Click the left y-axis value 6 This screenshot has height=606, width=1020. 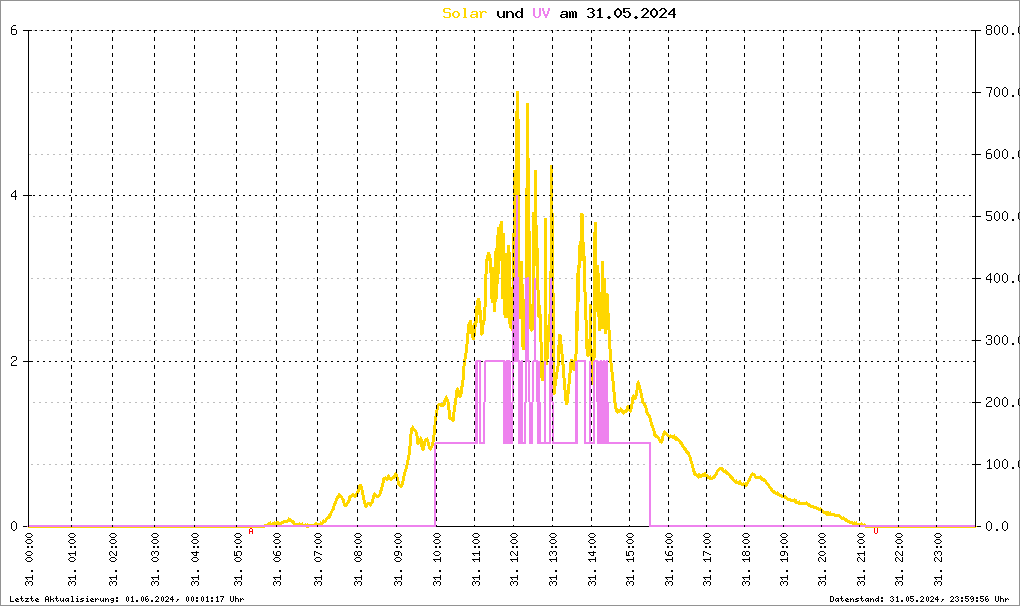(13, 30)
